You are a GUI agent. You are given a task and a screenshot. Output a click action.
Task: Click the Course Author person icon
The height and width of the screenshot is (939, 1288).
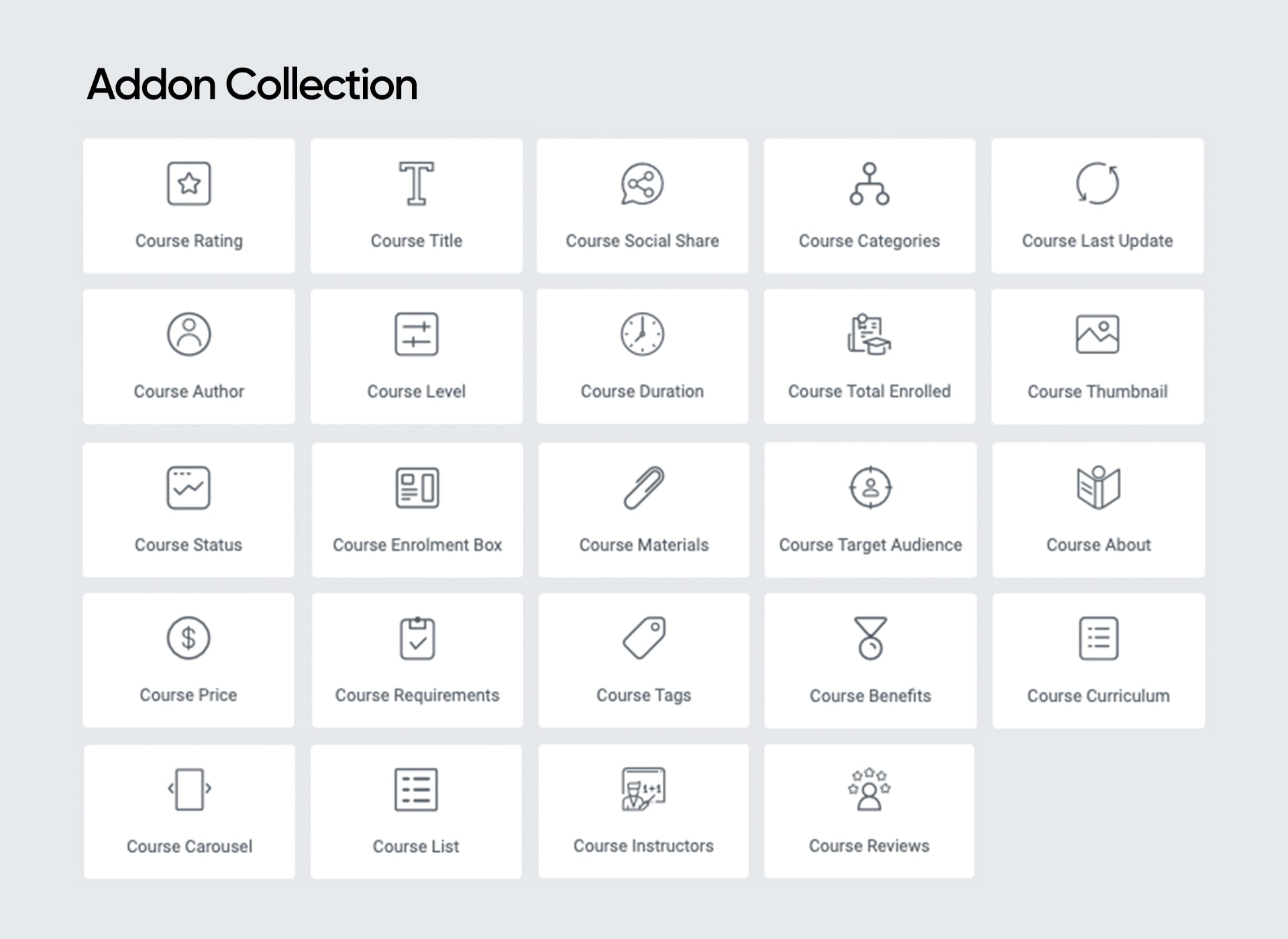(189, 334)
